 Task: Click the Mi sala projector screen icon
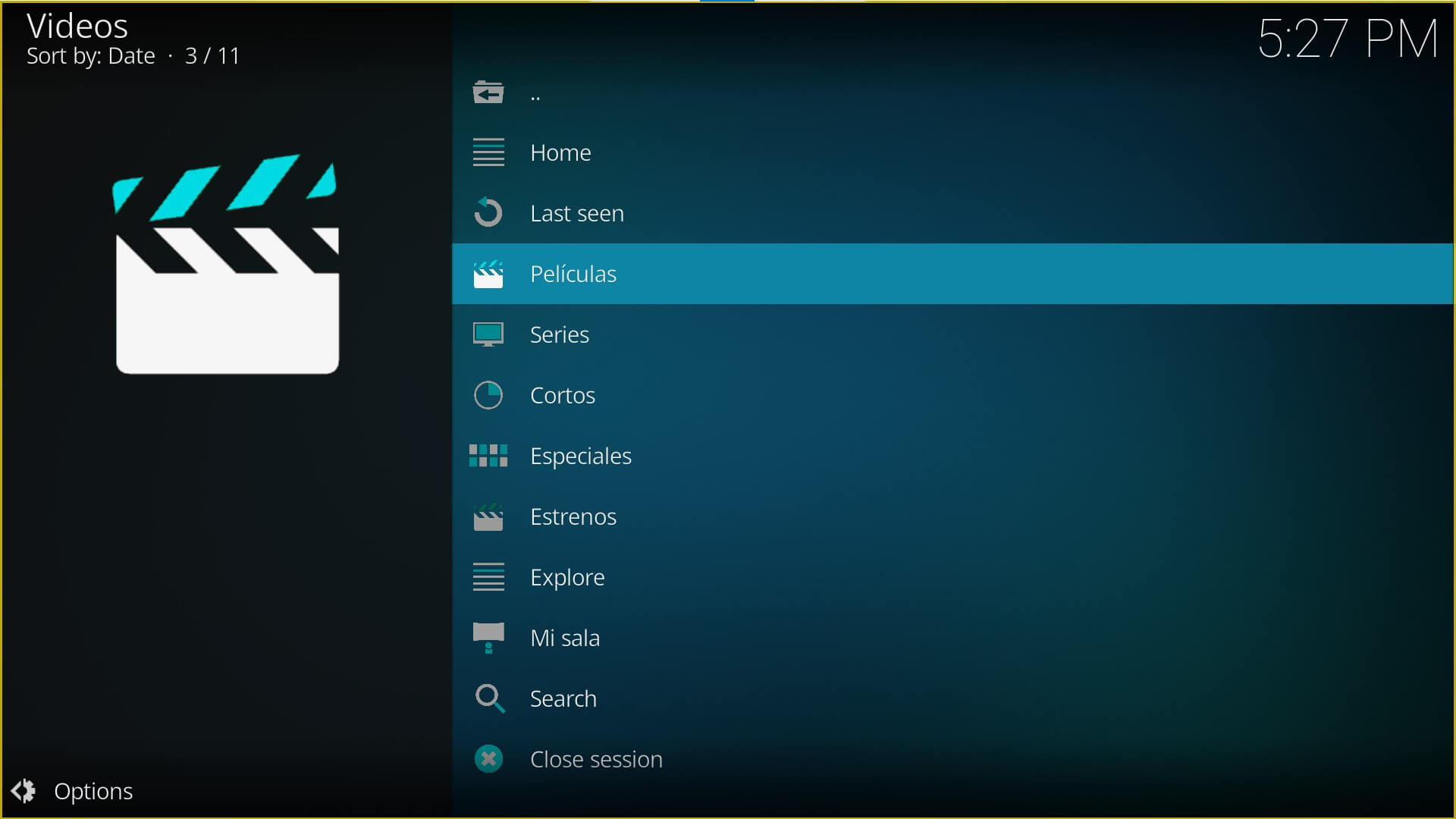(x=488, y=638)
